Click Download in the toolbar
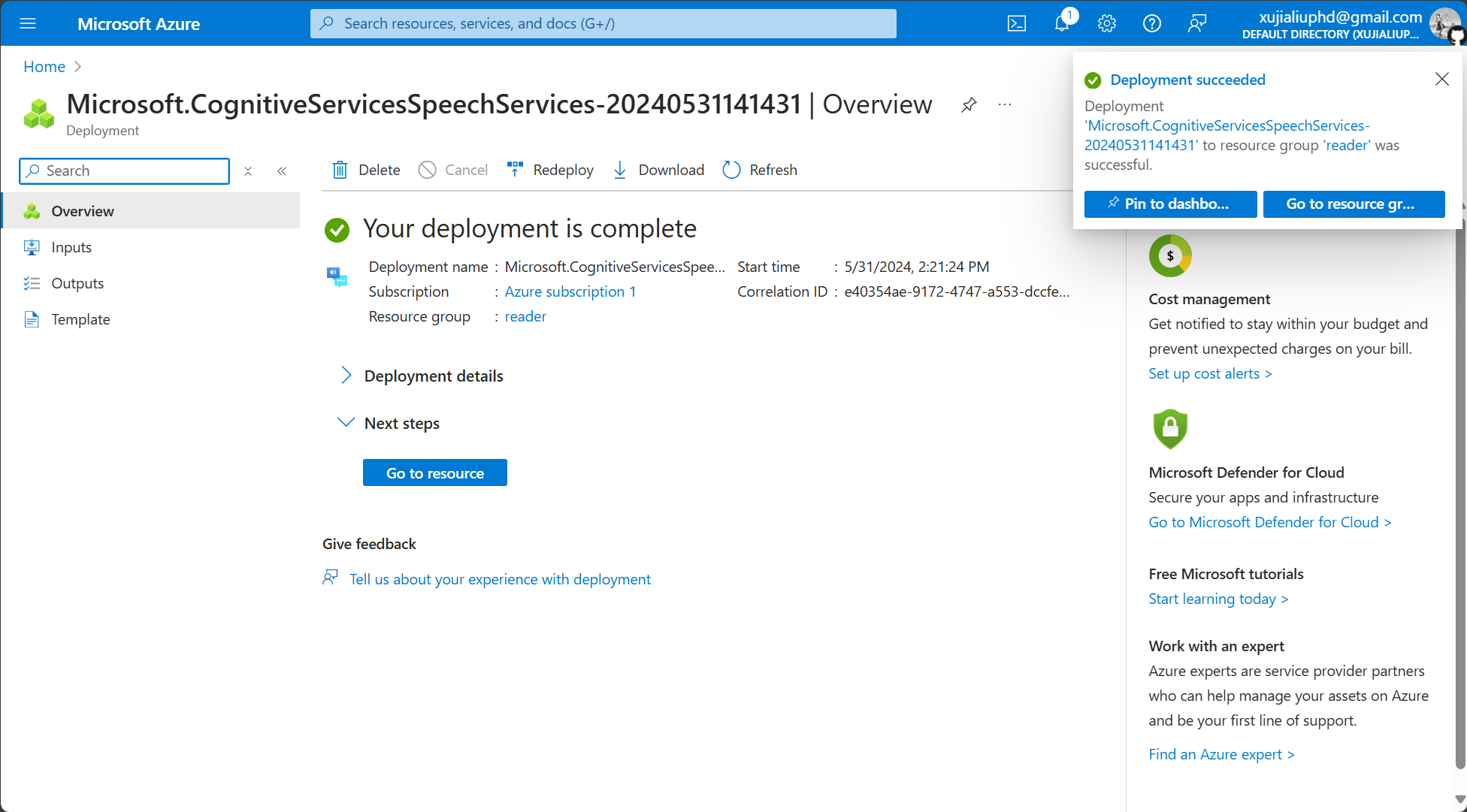The image size is (1467, 812). point(658,170)
